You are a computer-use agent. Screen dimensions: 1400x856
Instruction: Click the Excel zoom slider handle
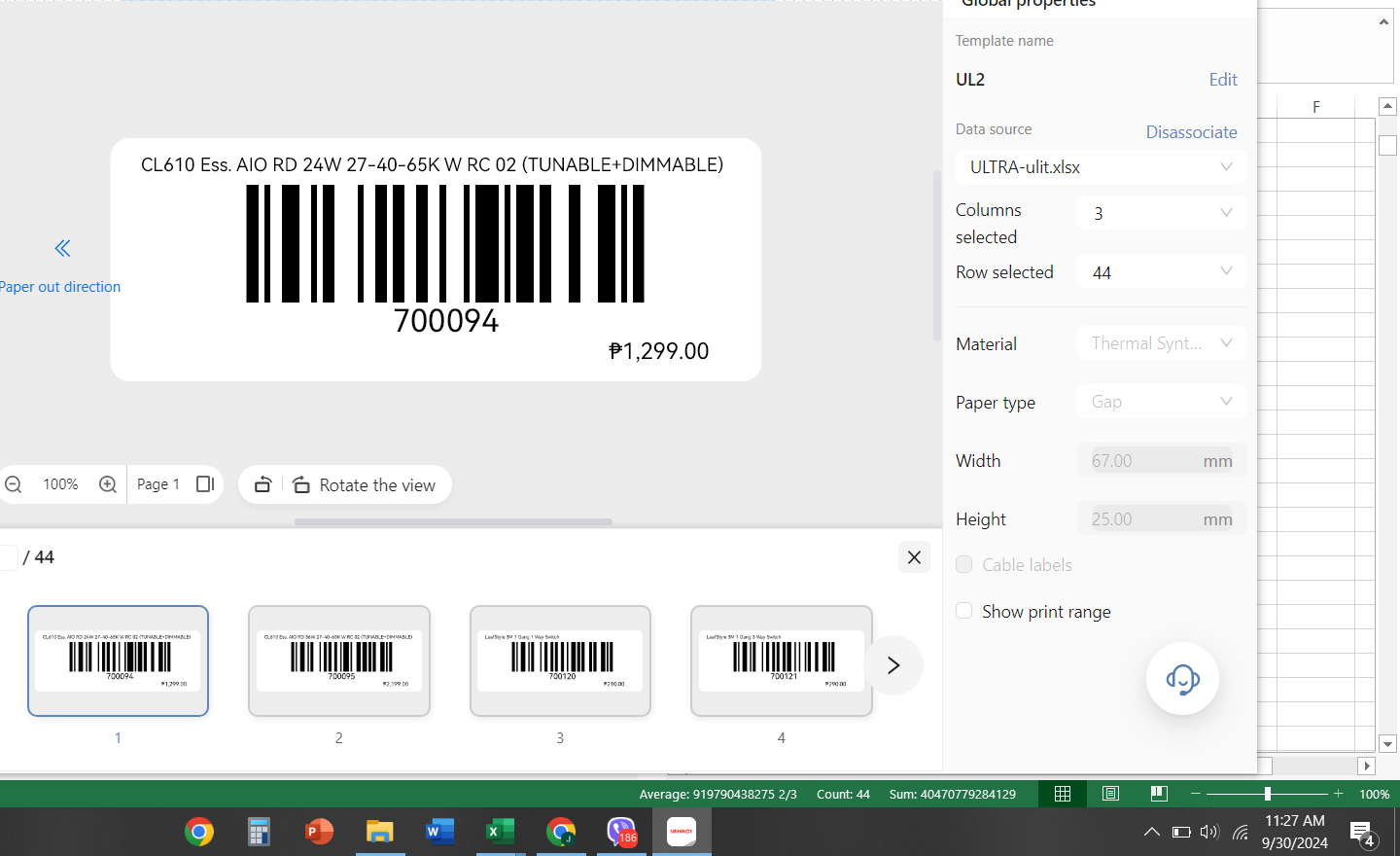tap(1267, 794)
